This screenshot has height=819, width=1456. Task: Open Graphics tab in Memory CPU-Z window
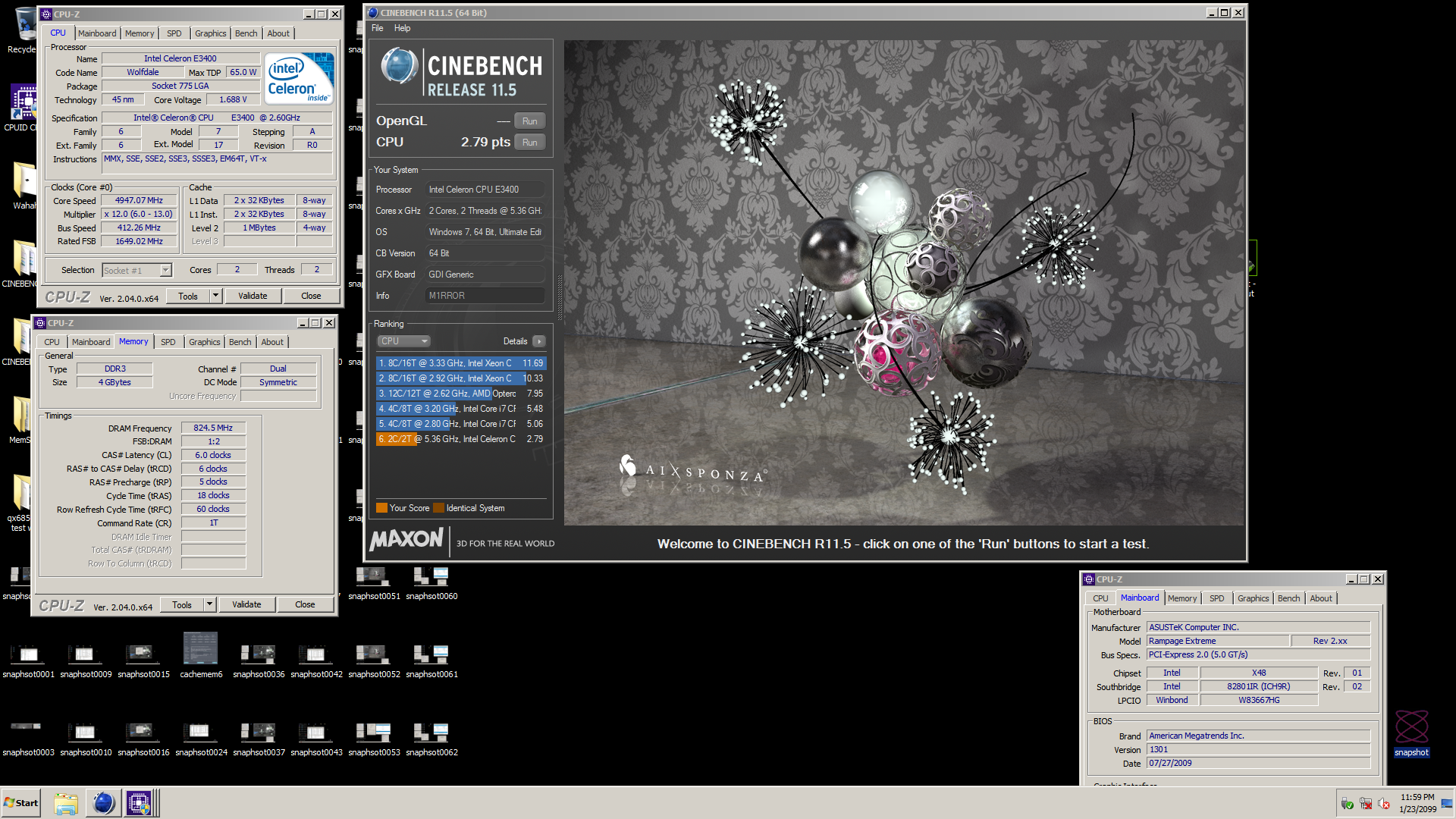[205, 342]
